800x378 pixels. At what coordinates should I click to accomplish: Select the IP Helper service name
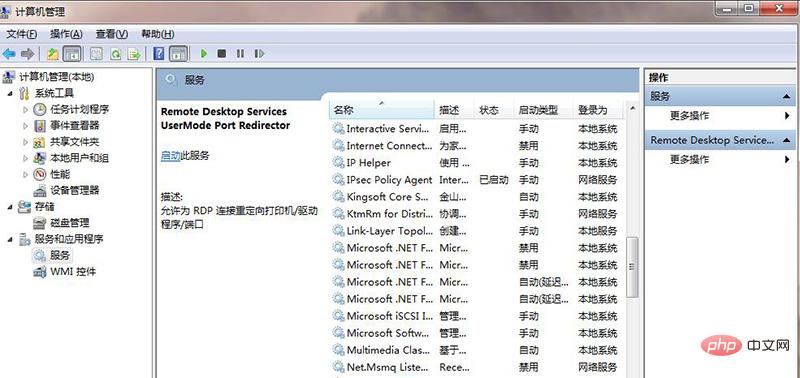coord(368,163)
